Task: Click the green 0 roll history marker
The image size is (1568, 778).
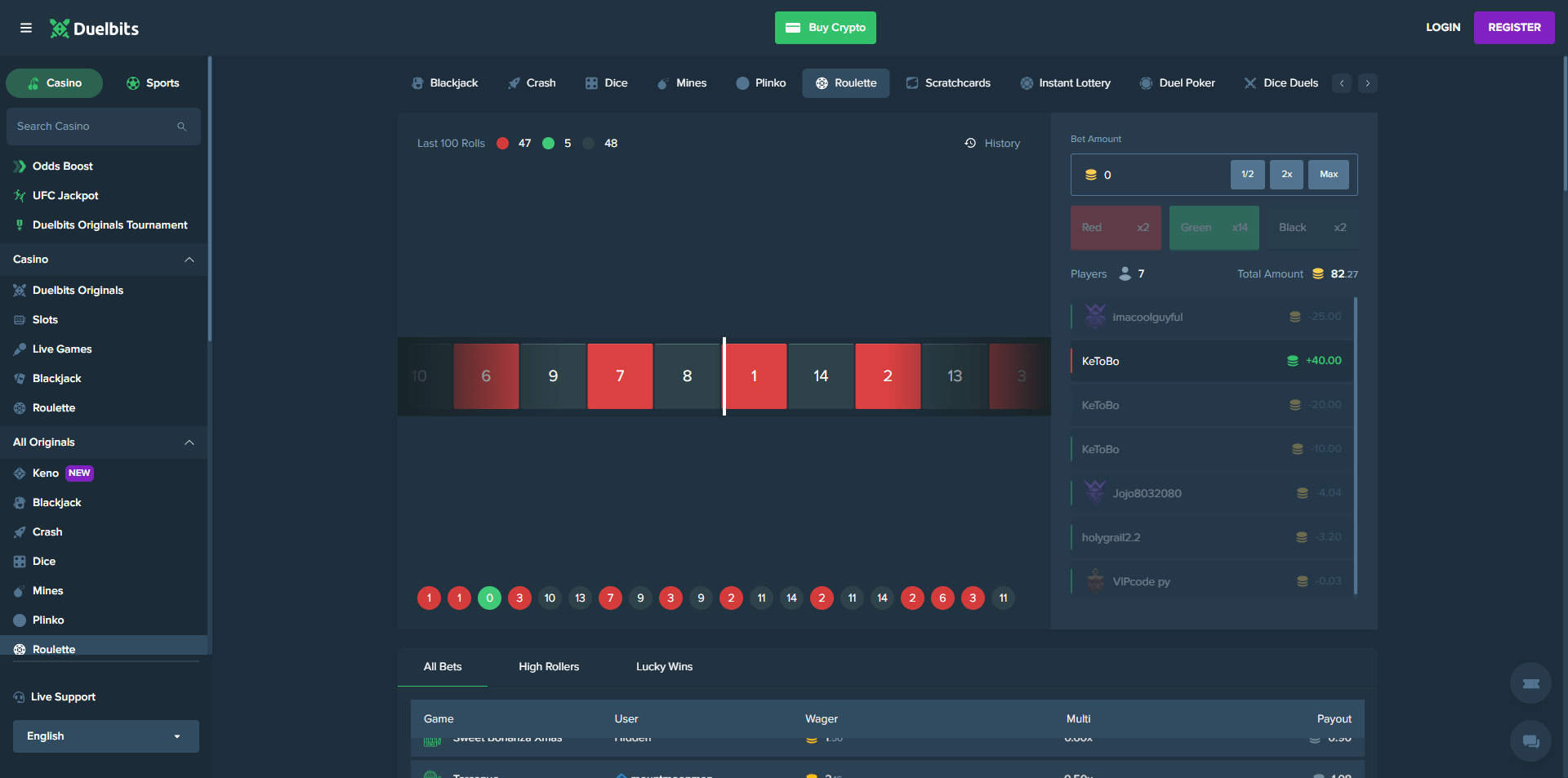Action: 489,598
